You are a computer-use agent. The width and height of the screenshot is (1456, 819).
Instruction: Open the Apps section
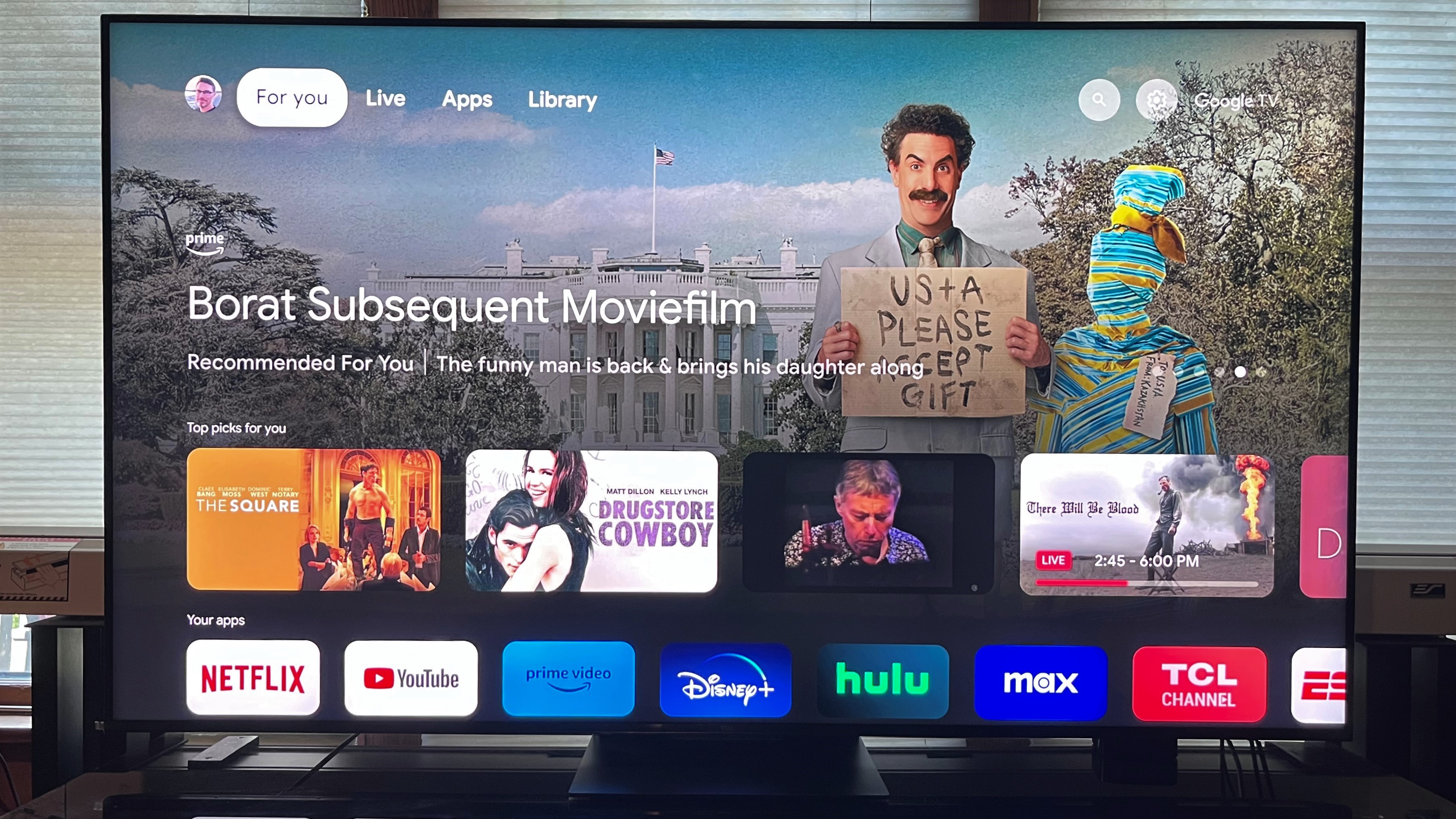(467, 98)
